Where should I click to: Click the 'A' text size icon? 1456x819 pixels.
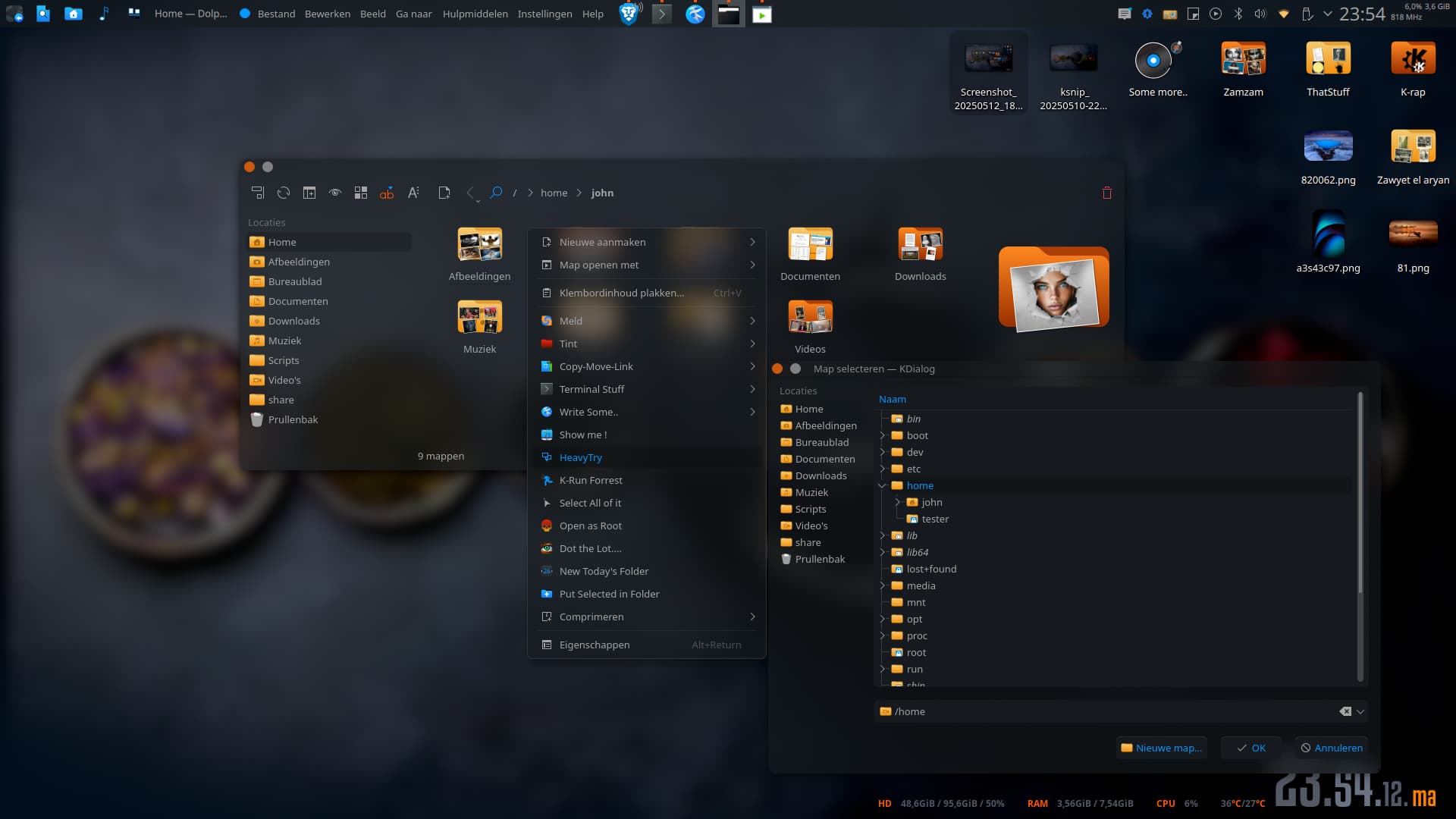point(413,193)
